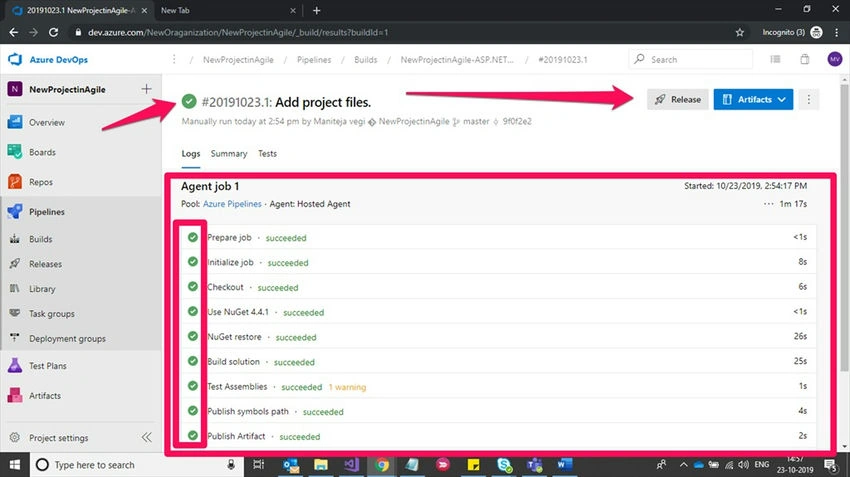
Task: Open Chrome's three-dot menu
Action: (837, 33)
